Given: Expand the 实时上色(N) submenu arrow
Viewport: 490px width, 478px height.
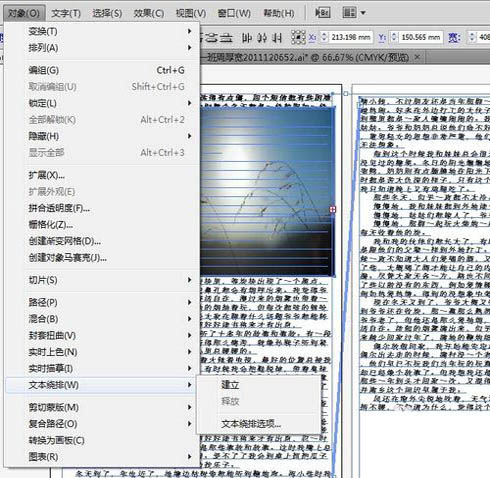Looking at the screenshot, I should [x=189, y=352].
